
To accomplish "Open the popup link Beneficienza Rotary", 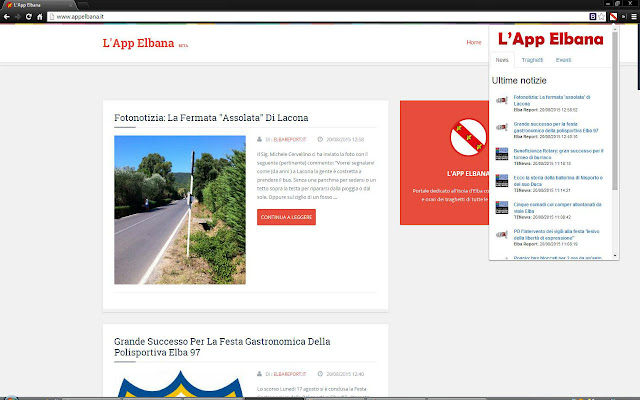I will coord(558,154).
